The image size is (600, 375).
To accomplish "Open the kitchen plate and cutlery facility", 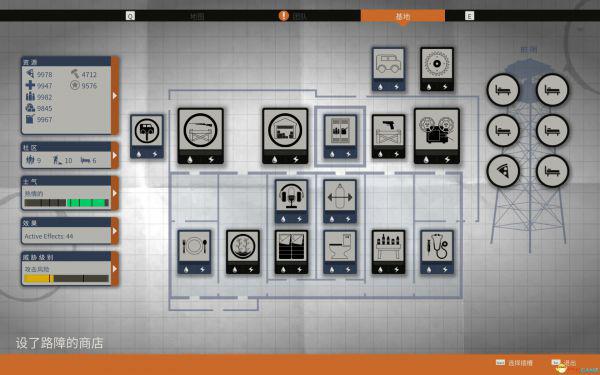I will pyautogui.click(x=194, y=252).
